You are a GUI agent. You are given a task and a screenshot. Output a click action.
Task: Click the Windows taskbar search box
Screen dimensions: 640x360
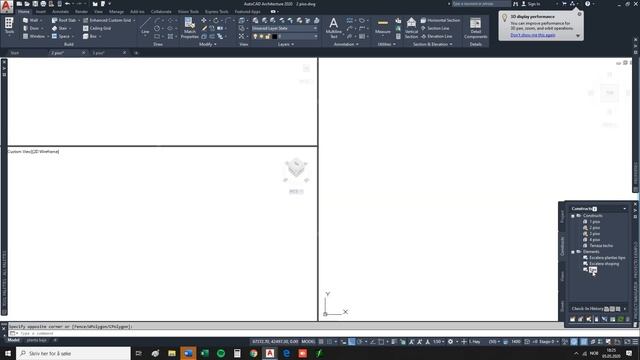(x=73, y=353)
